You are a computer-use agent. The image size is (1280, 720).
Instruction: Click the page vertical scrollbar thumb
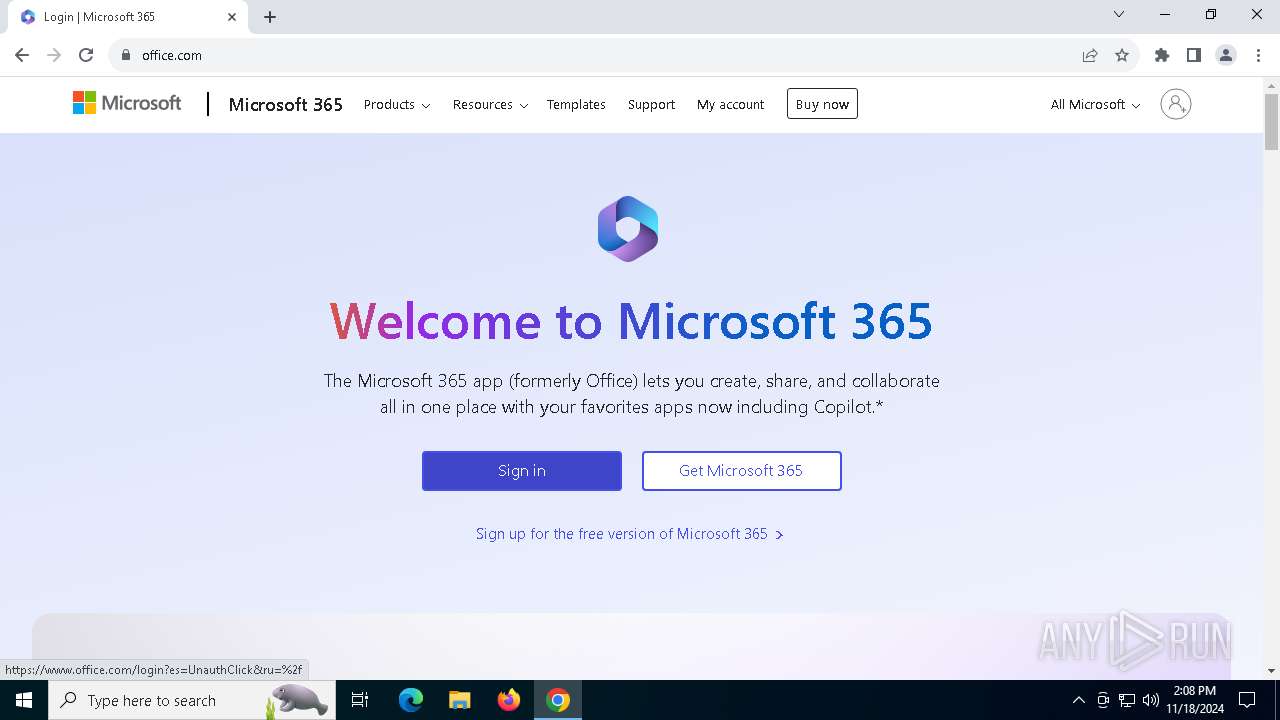pos(1272,122)
